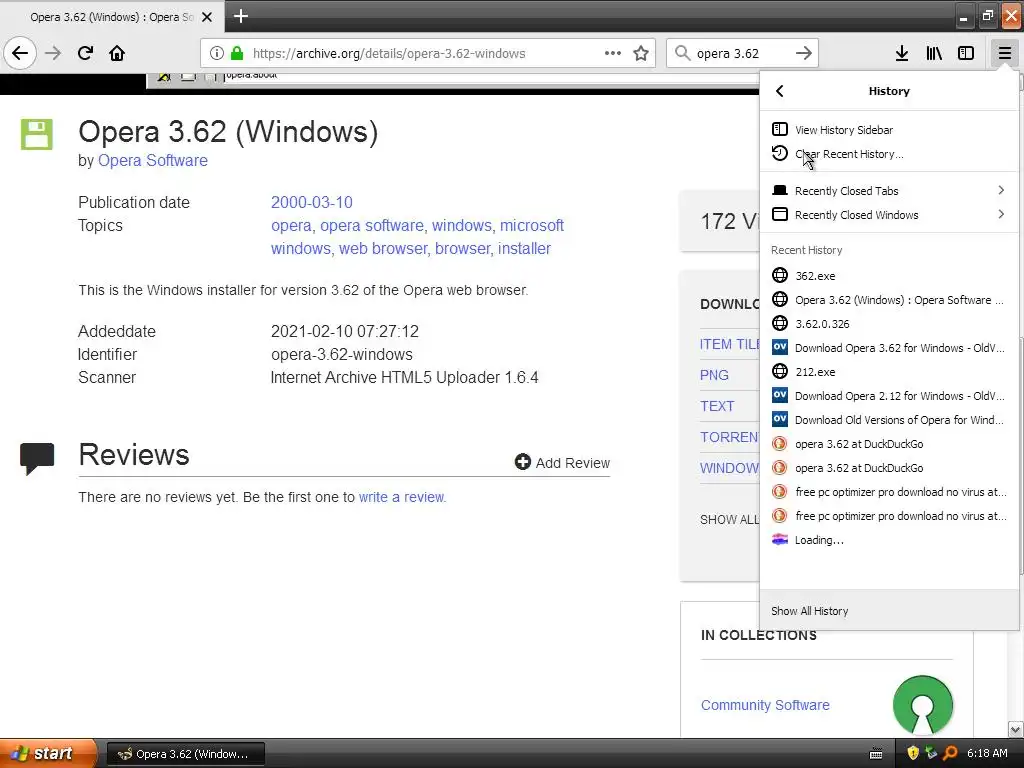The width and height of the screenshot is (1024, 768).
Task: Reload the current page
Action: (x=85, y=53)
